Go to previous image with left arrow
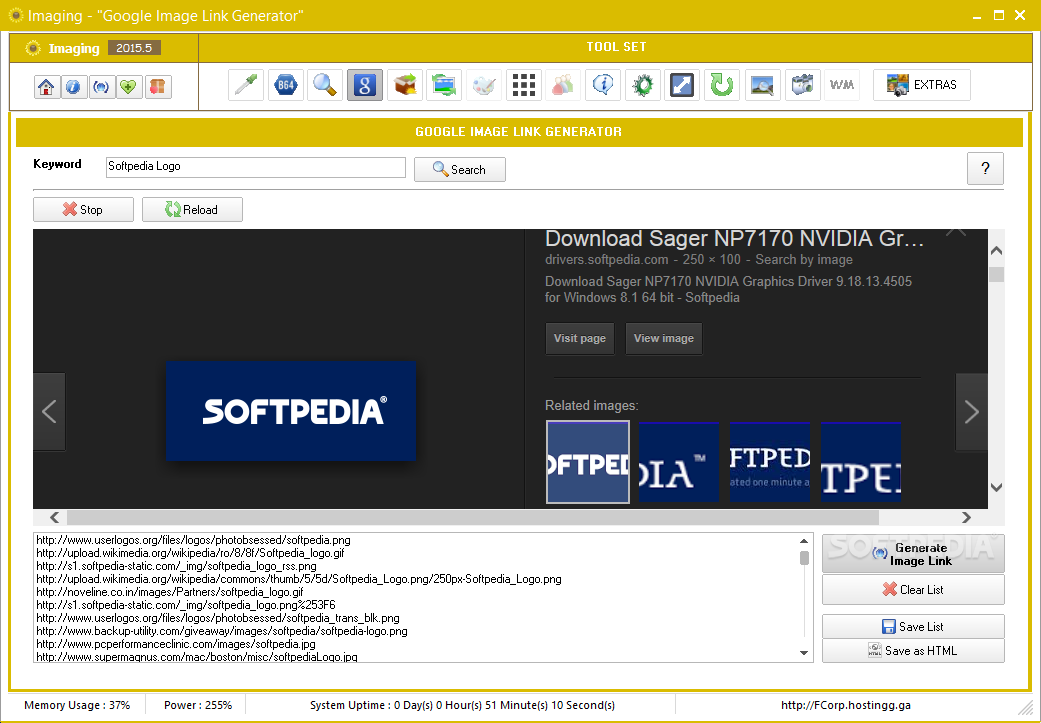 (x=49, y=412)
